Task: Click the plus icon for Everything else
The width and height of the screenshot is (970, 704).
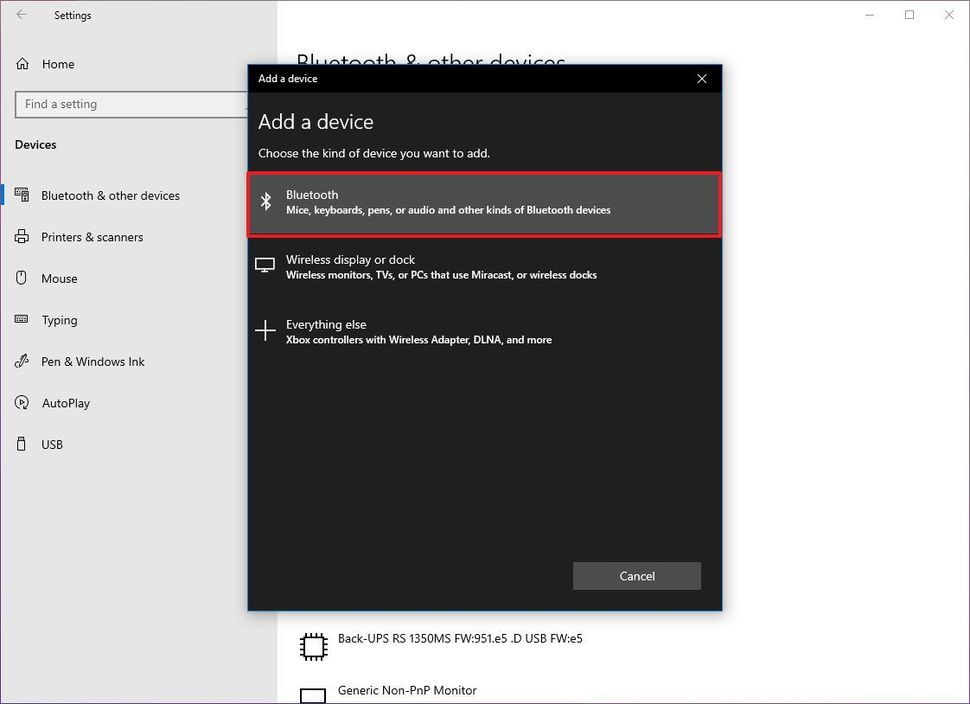Action: (x=265, y=331)
